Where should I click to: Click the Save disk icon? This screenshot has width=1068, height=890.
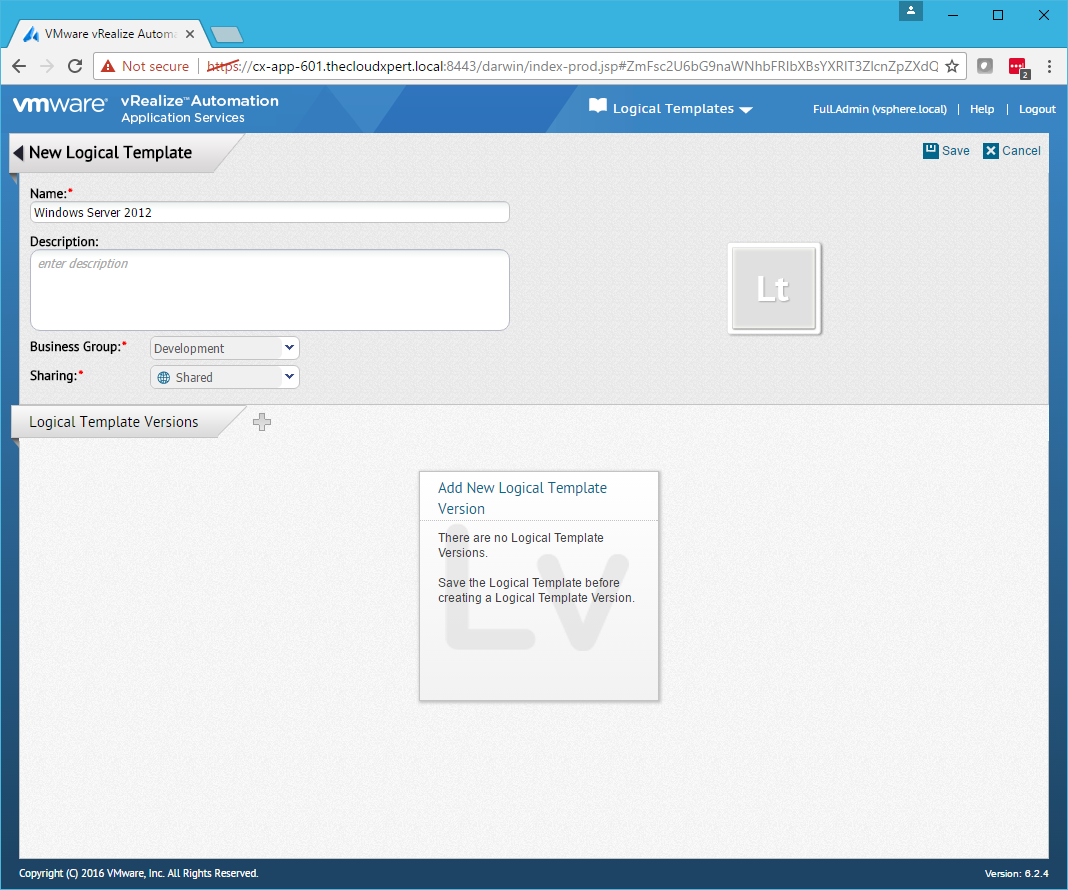[930, 150]
